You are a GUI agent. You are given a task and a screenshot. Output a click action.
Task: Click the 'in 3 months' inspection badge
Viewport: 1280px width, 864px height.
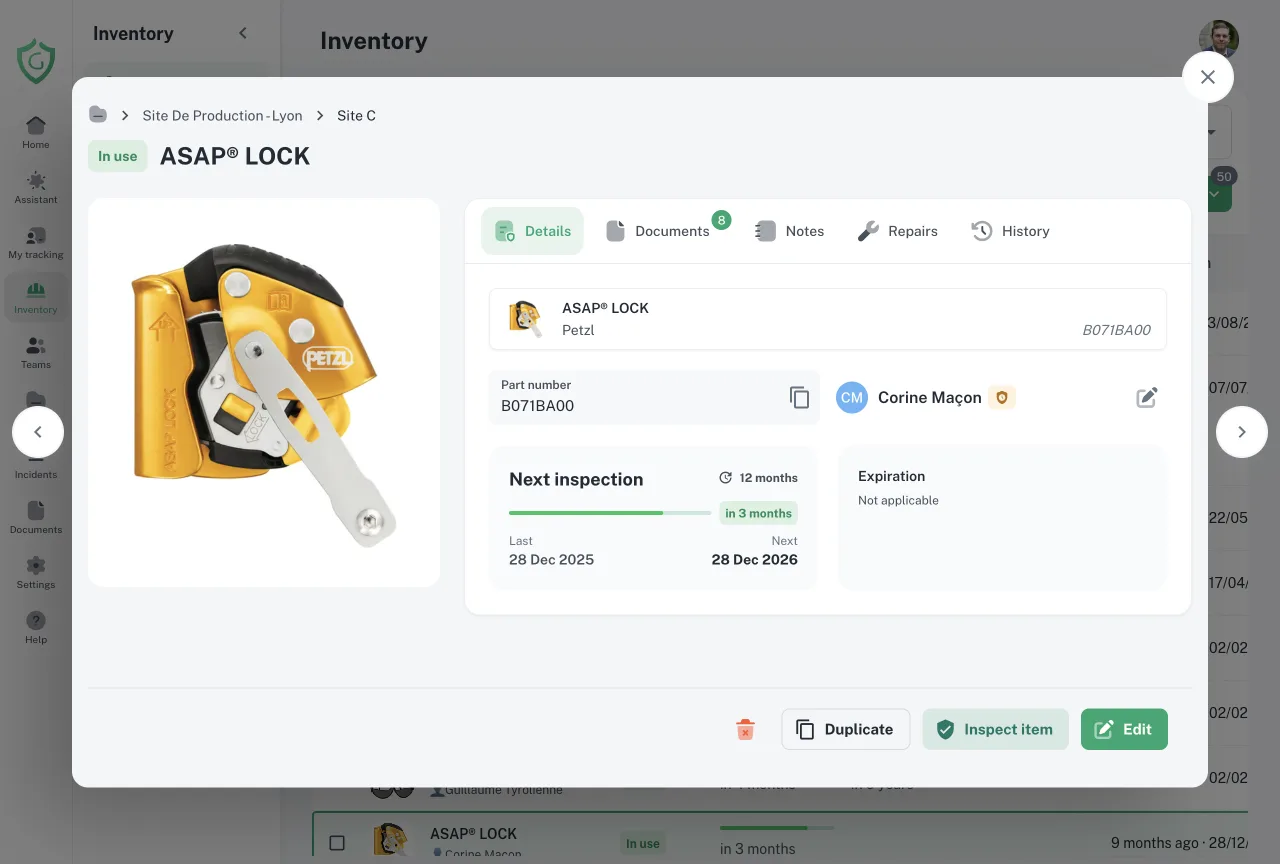(758, 513)
